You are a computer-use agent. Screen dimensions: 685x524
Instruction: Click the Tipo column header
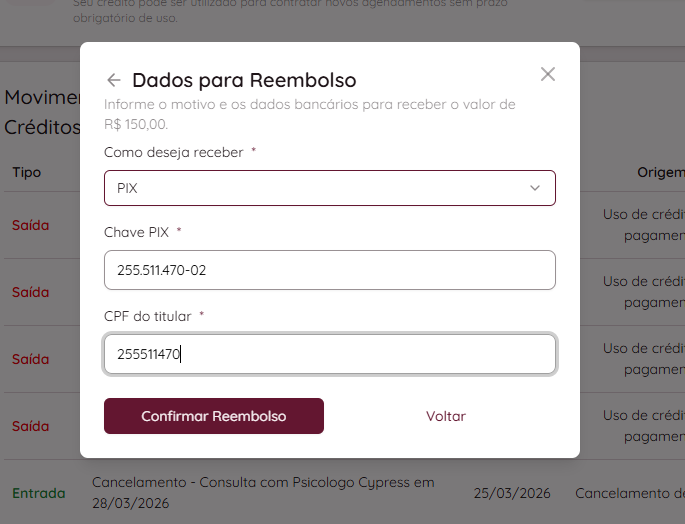27,172
